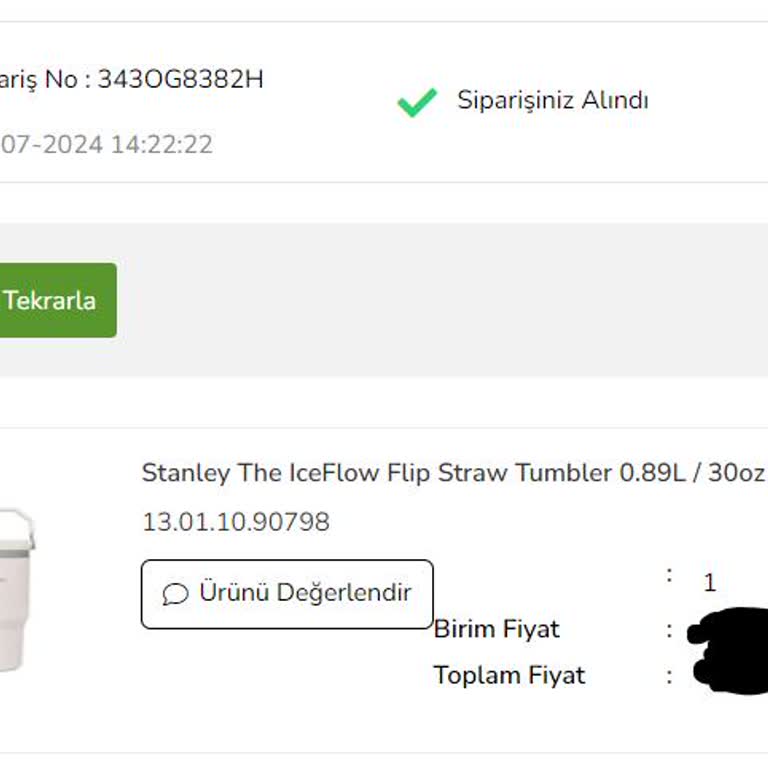Click the quantity value 1
The image size is (768, 768).
[710, 583]
